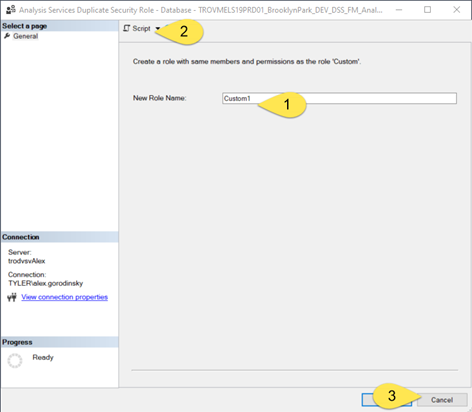Viewport: 472px width, 412px height.
Task: Minimize the Duplicate Security Role dialog
Action: click(399, 10)
